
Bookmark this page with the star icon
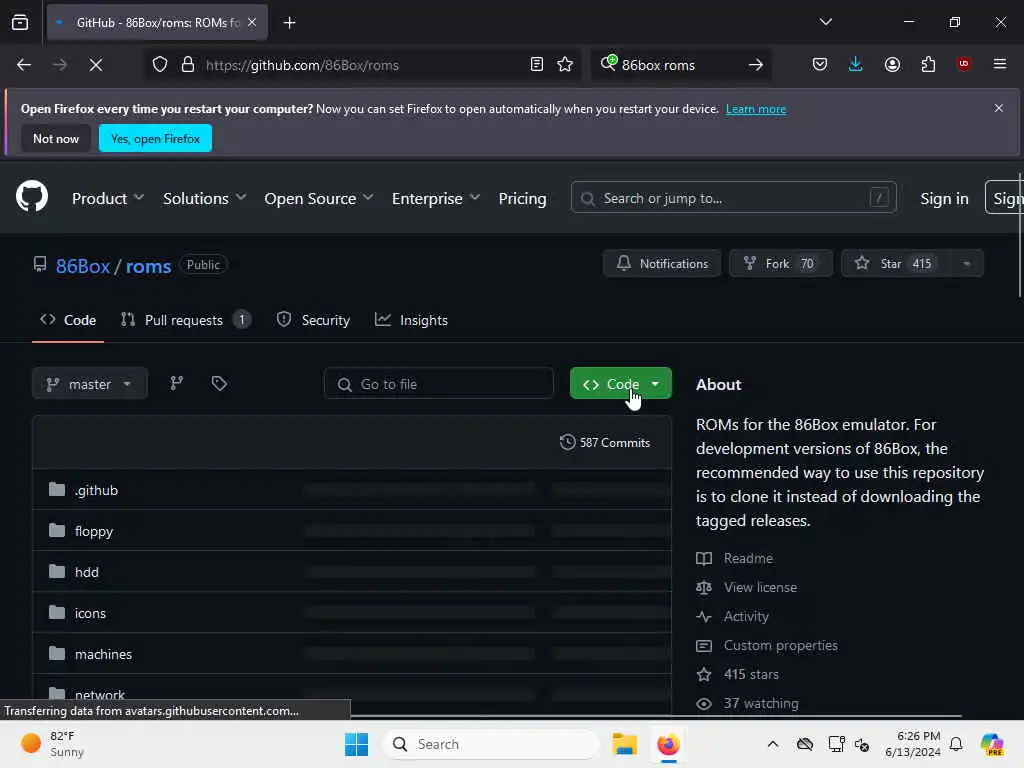click(565, 65)
